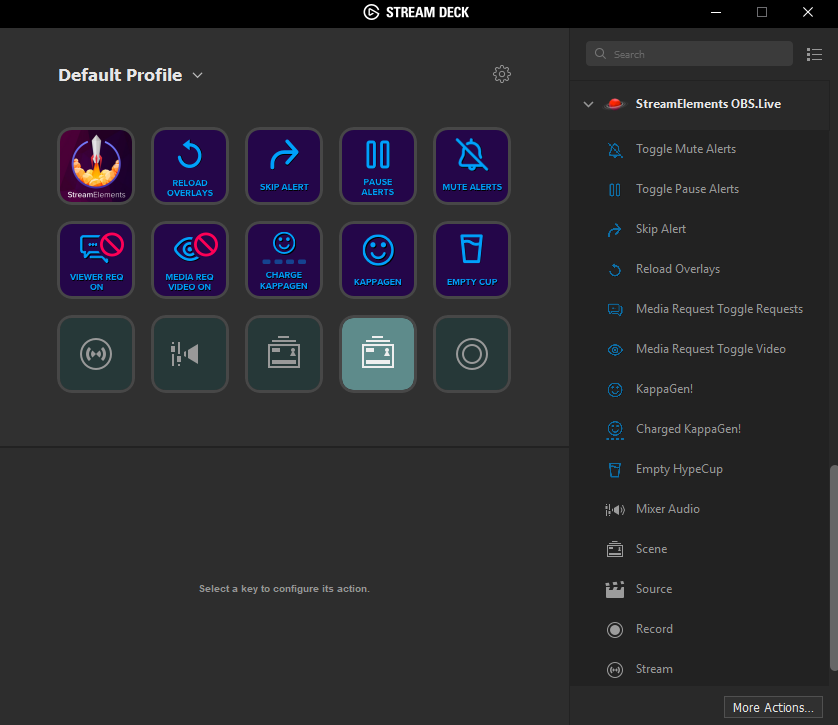
Task: Minimize the Stream Deck window
Action: tap(716, 12)
